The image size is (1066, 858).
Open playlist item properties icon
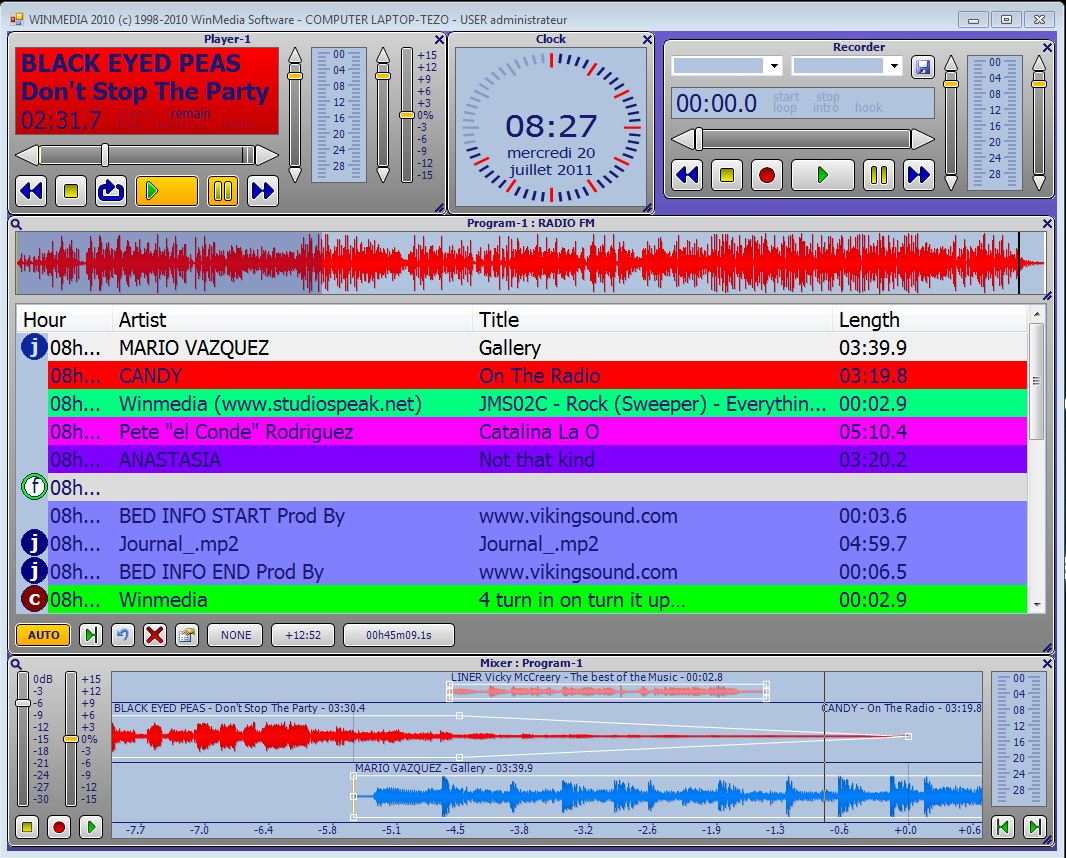(x=186, y=635)
